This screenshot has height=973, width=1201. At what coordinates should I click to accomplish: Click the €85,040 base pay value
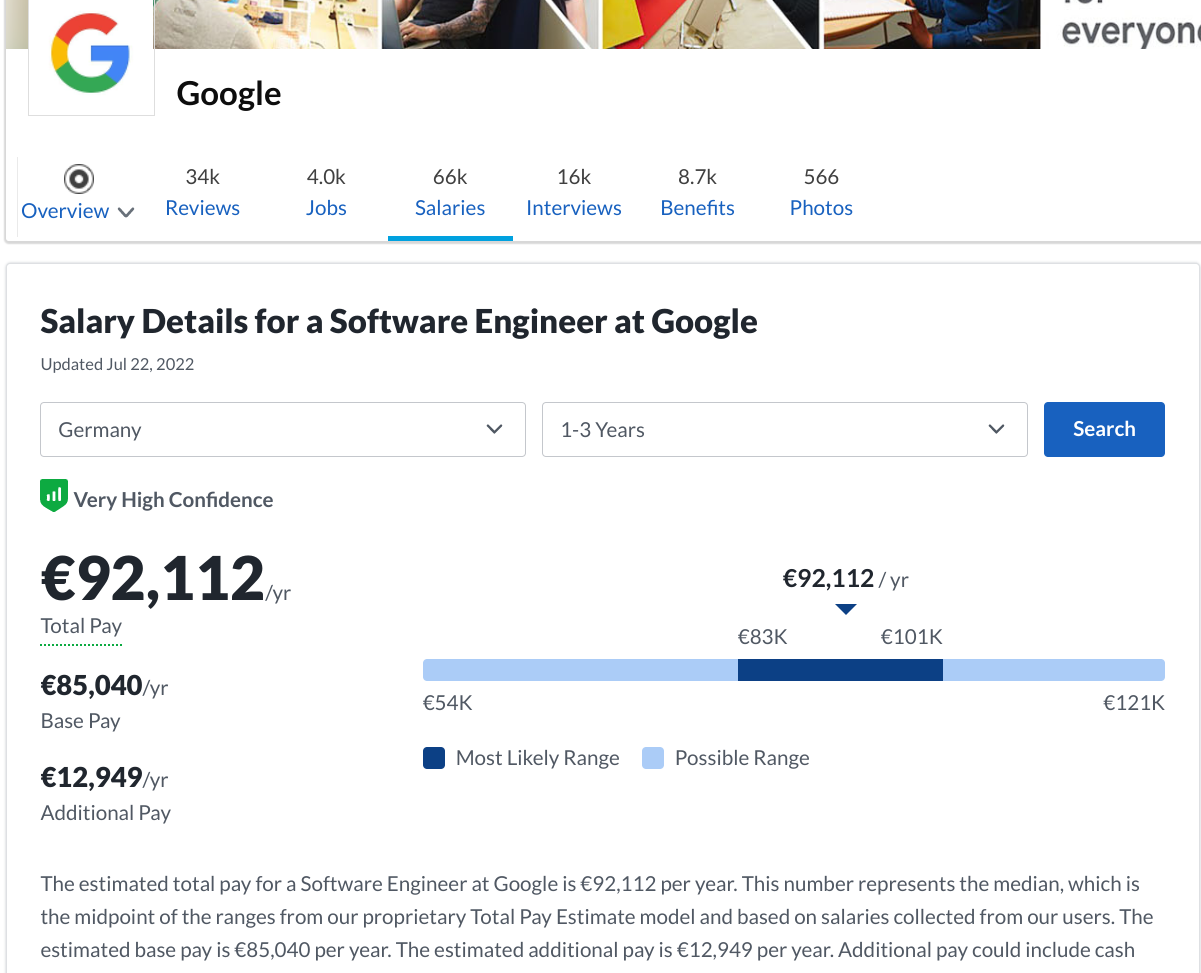tap(91, 685)
